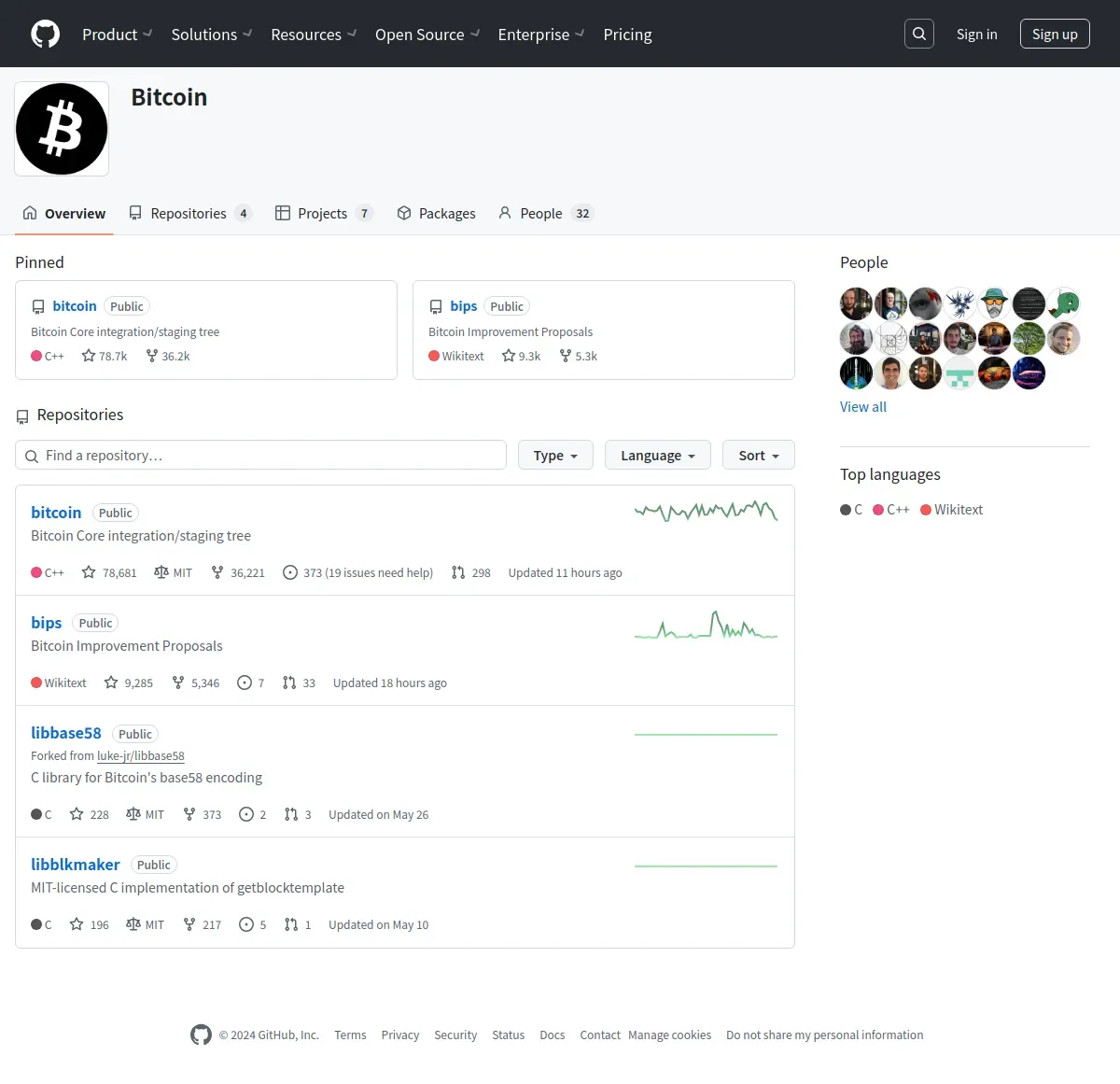Open the libbase58 repository title link
This screenshot has width=1120, height=1084.
[66, 733]
